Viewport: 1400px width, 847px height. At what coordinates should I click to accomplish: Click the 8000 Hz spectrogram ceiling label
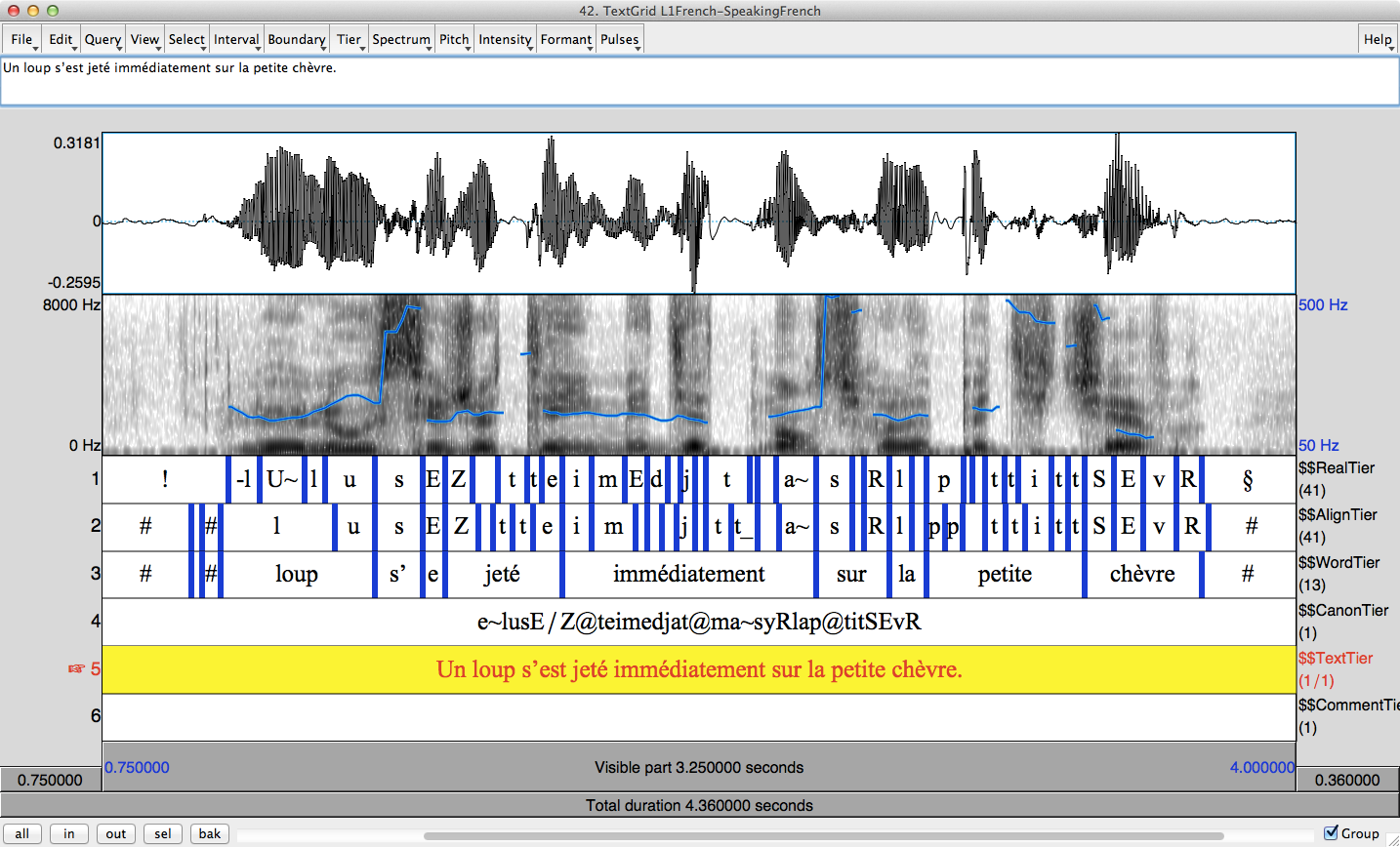(x=71, y=304)
